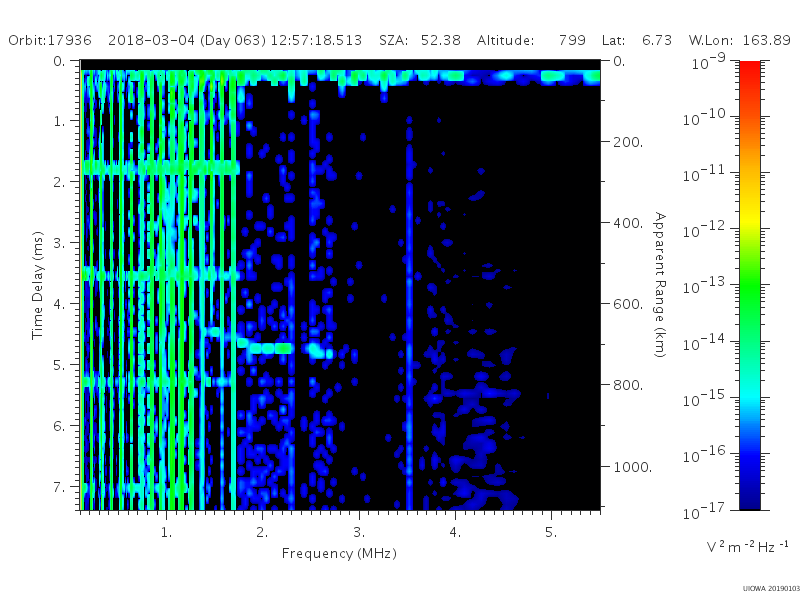800x600 pixels.
Task: Click the Time Delay (ms) axis title
Action: point(37,285)
